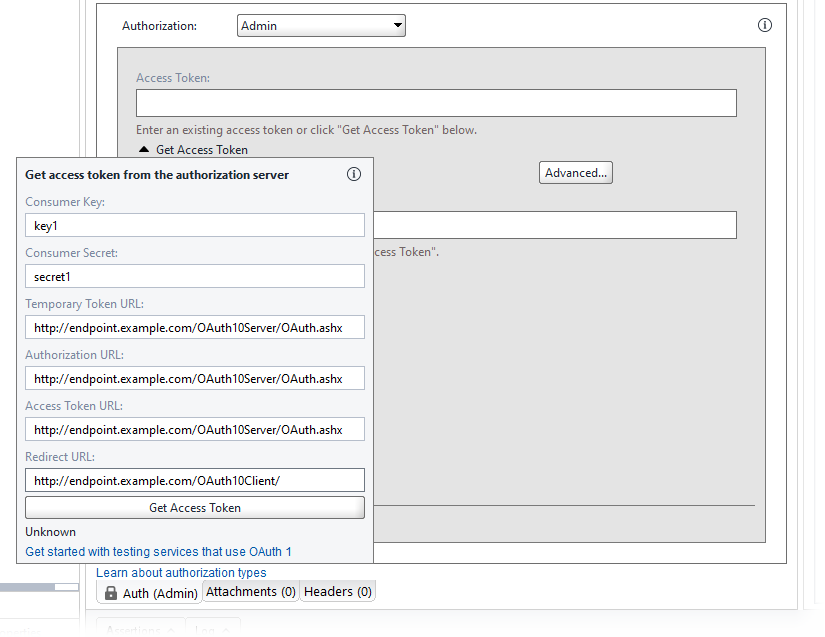
Task: Click the Temporary Token URL field
Action: [x=194, y=326]
